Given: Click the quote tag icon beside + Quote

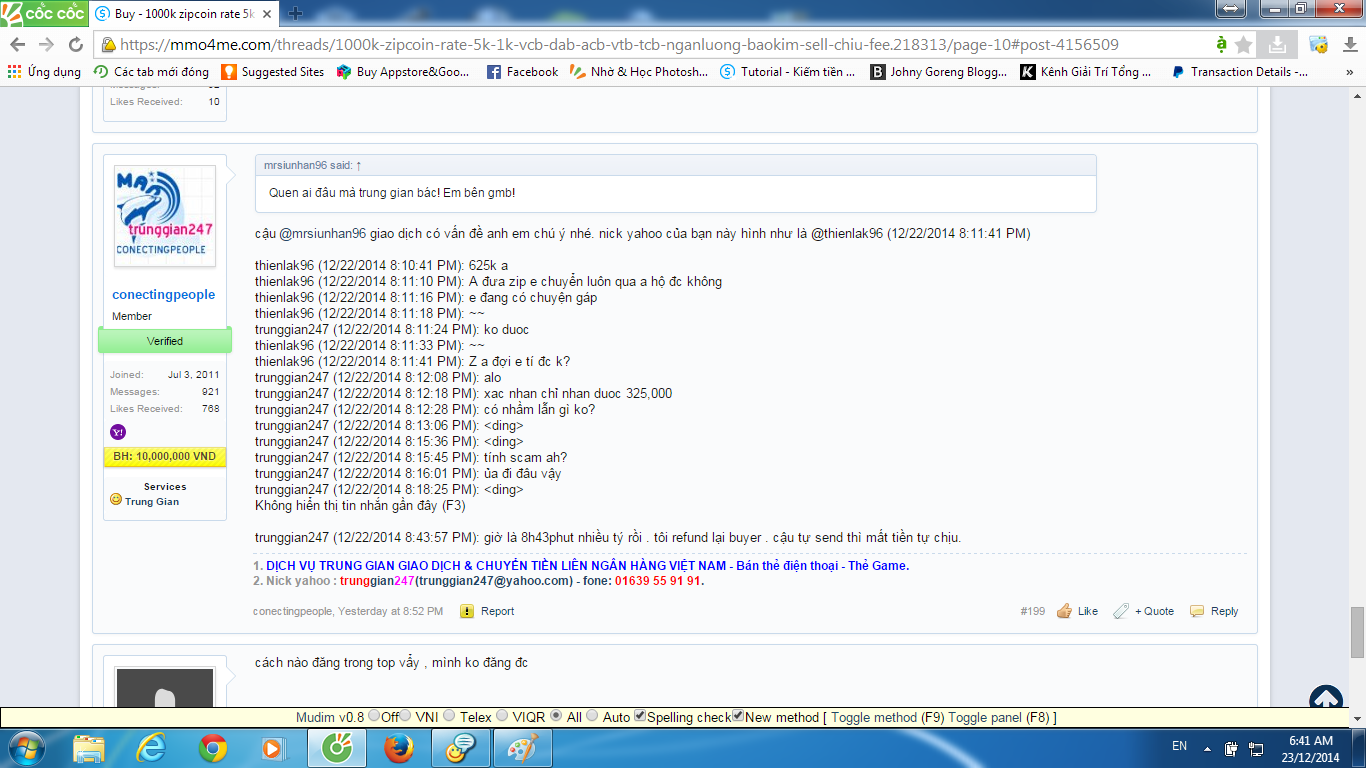Looking at the screenshot, I should (1121, 611).
